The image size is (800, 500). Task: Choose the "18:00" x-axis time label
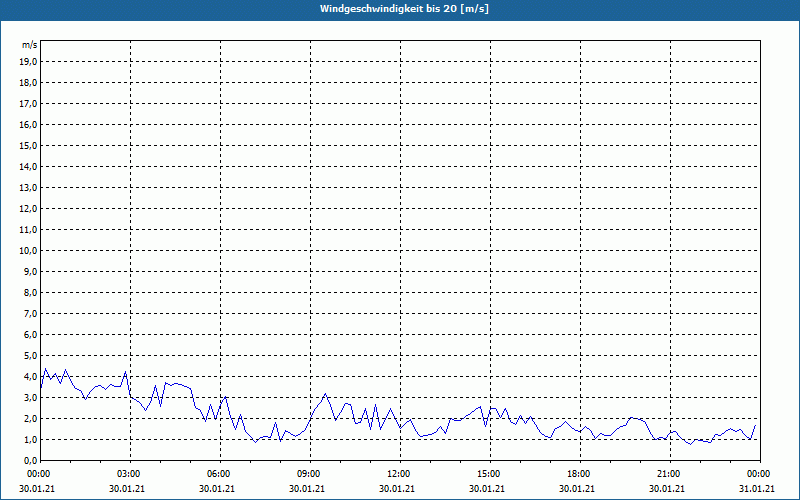tap(577, 474)
